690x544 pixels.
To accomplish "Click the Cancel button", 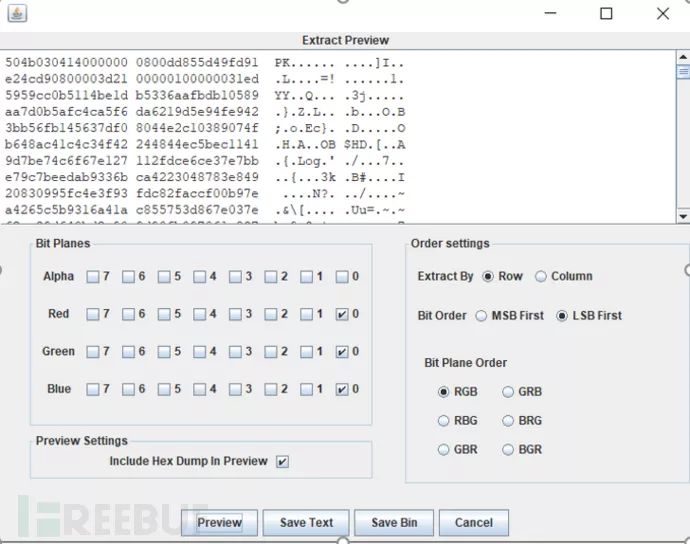I will click(x=474, y=522).
